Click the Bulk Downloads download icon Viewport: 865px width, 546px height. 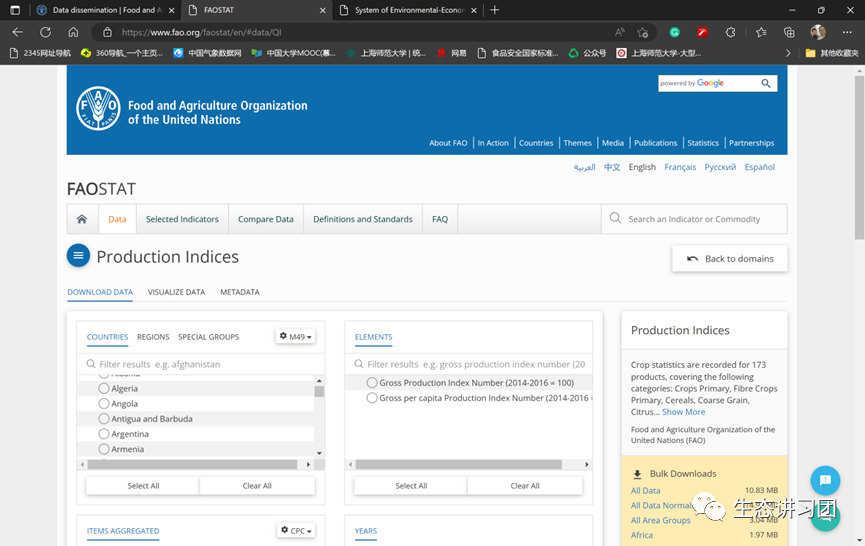tap(637, 474)
